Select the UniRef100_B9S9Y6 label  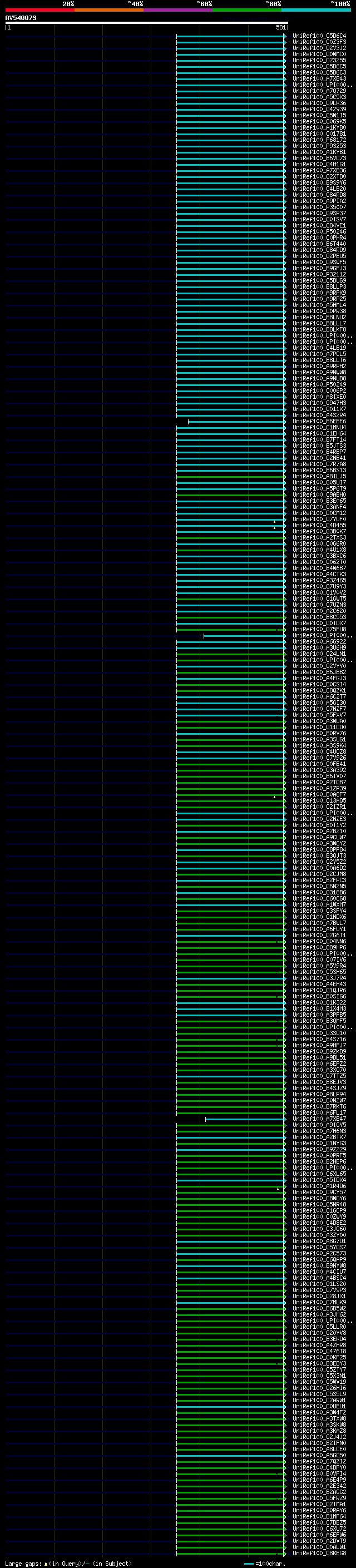click(x=319, y=182)
